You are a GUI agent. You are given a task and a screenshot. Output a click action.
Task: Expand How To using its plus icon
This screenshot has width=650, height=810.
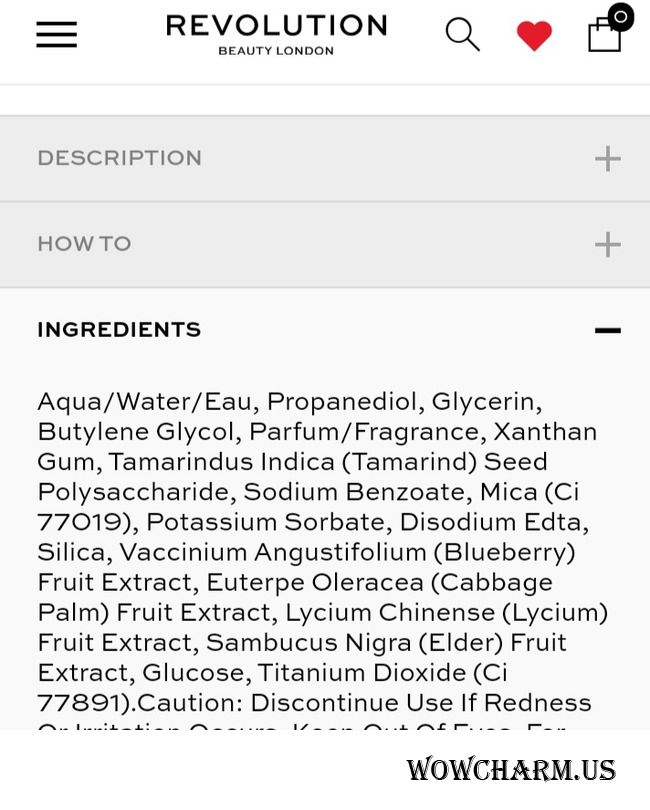pyautogui.click(x=608, y=244)
